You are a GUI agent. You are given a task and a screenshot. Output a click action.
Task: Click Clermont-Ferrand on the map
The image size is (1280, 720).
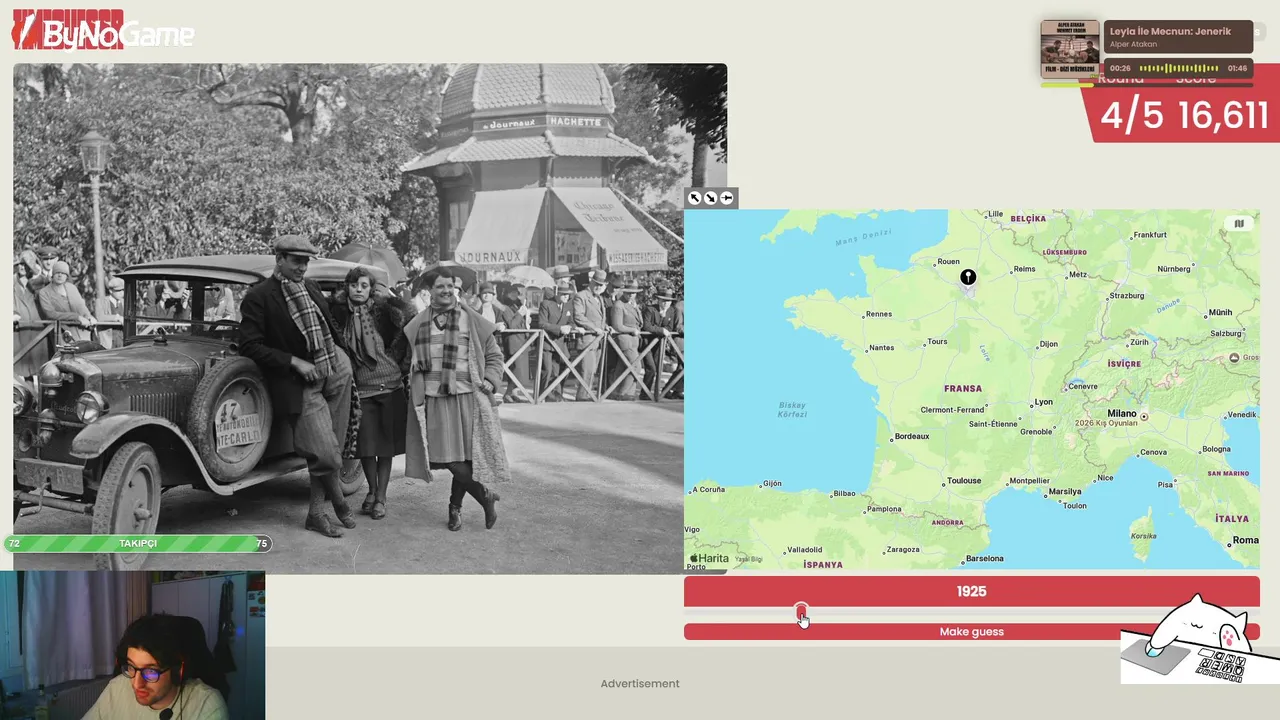(x=952, y=410)
